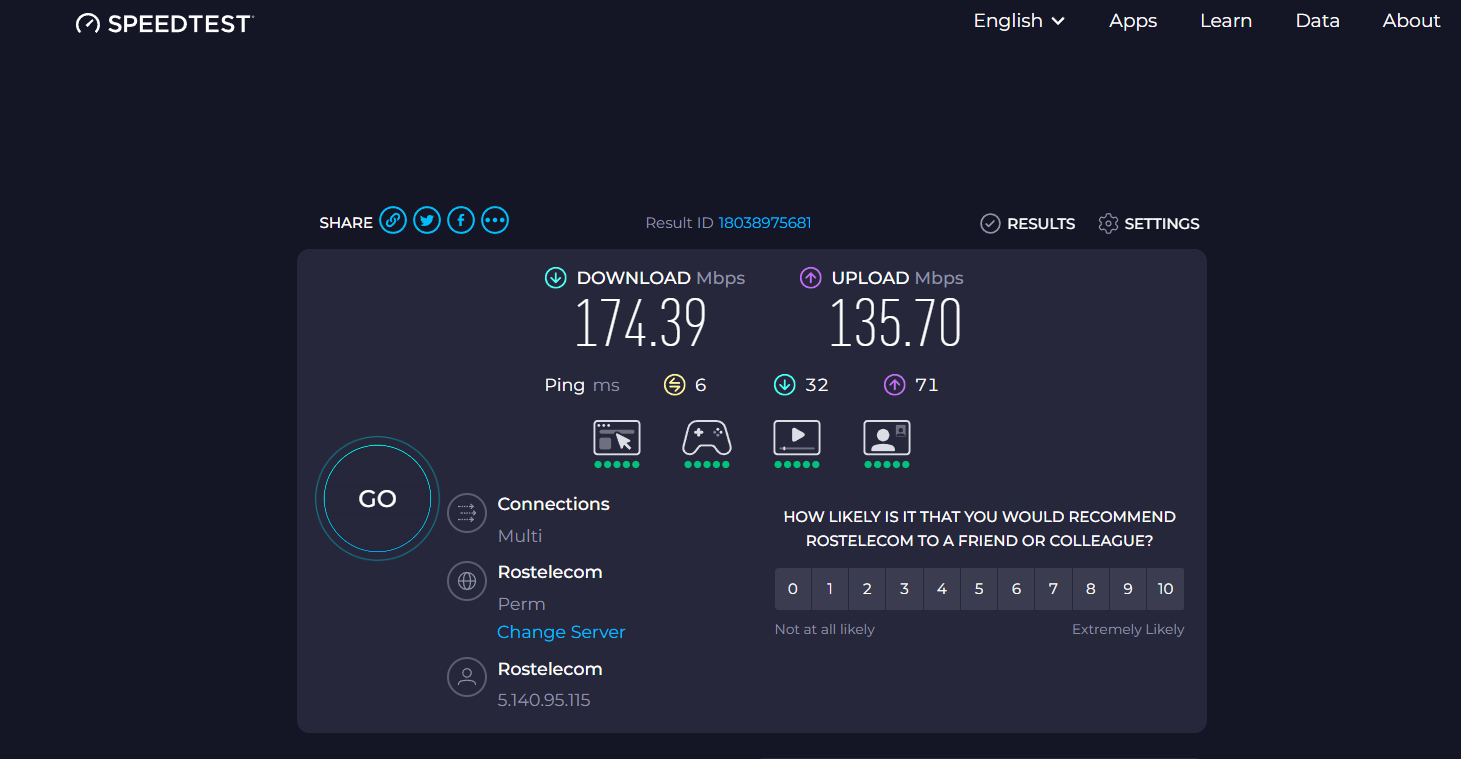
Task: Click the Multi connections value
Action: (520, 536)
